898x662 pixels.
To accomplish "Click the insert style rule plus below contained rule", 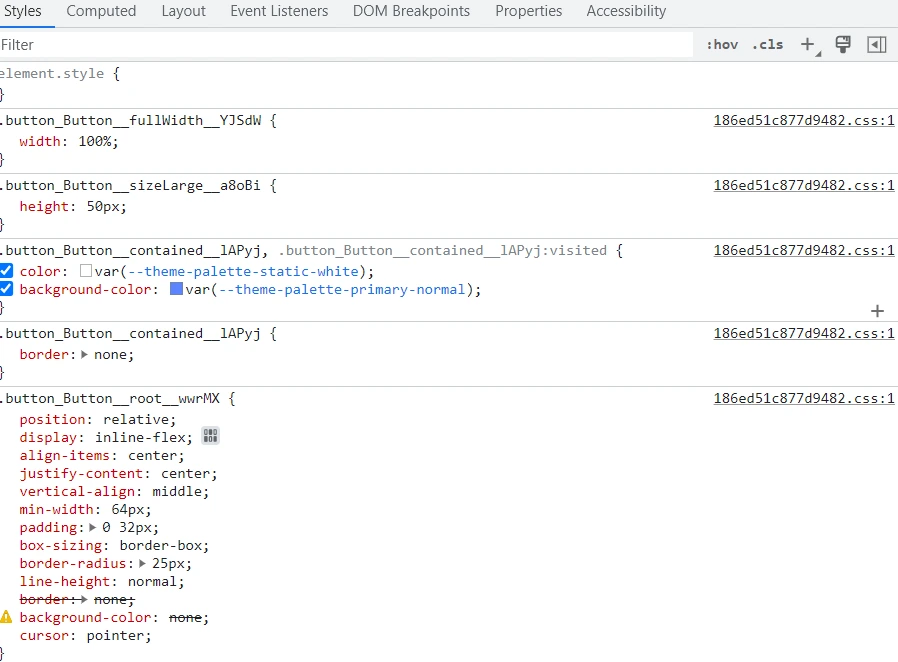I will pos(877,311).
